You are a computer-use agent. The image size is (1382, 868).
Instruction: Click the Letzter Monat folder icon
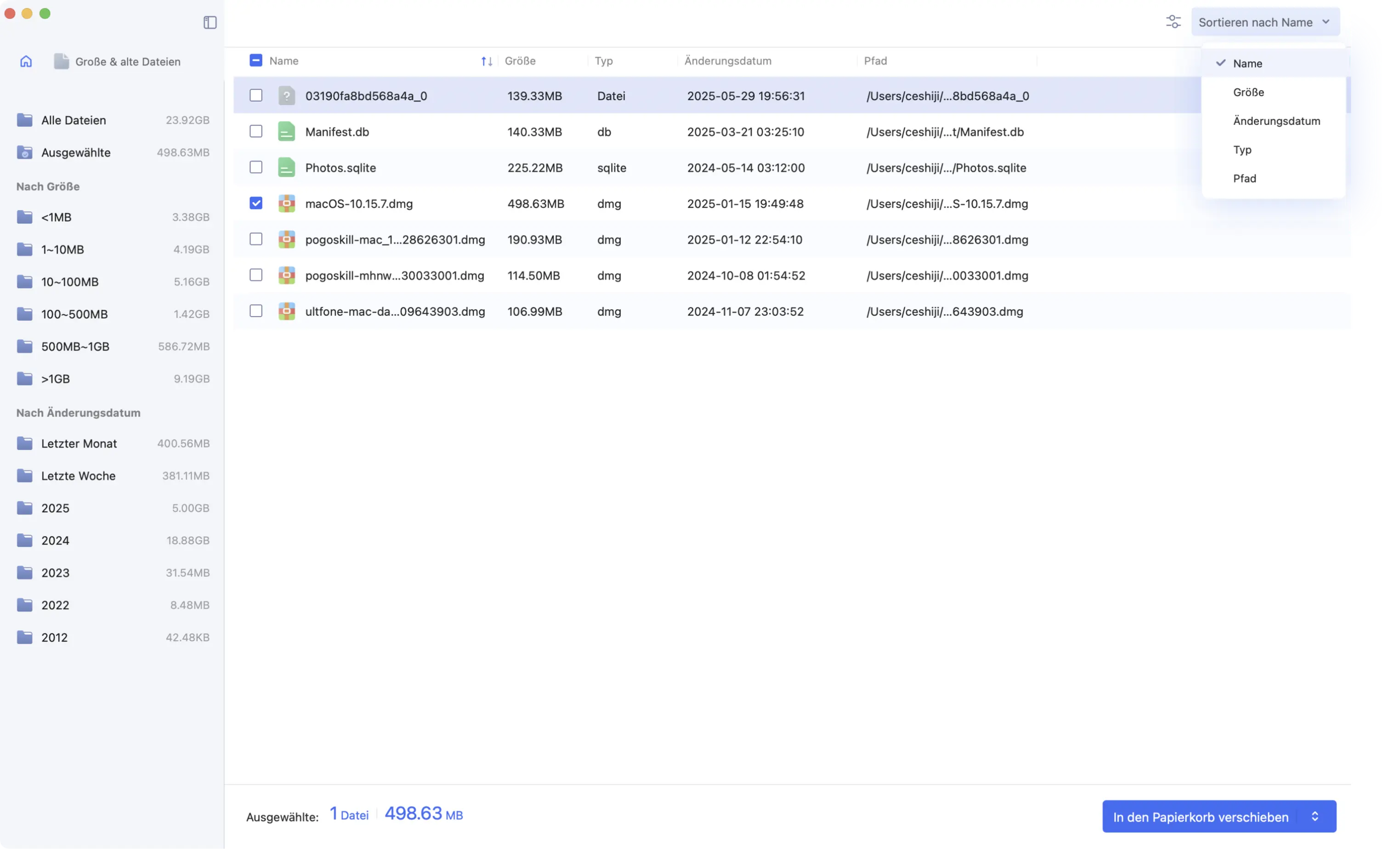coord(25,444)
